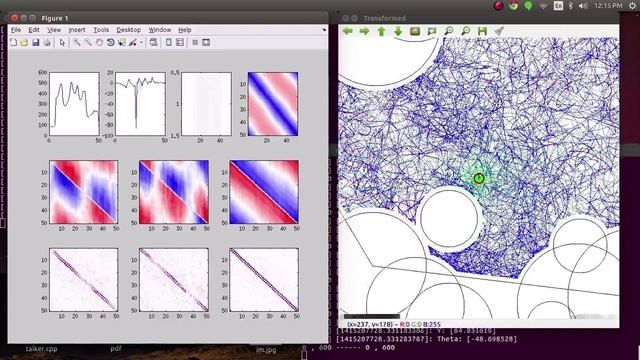Open the Brush tool color dropdown arrow

click(141, 42)
